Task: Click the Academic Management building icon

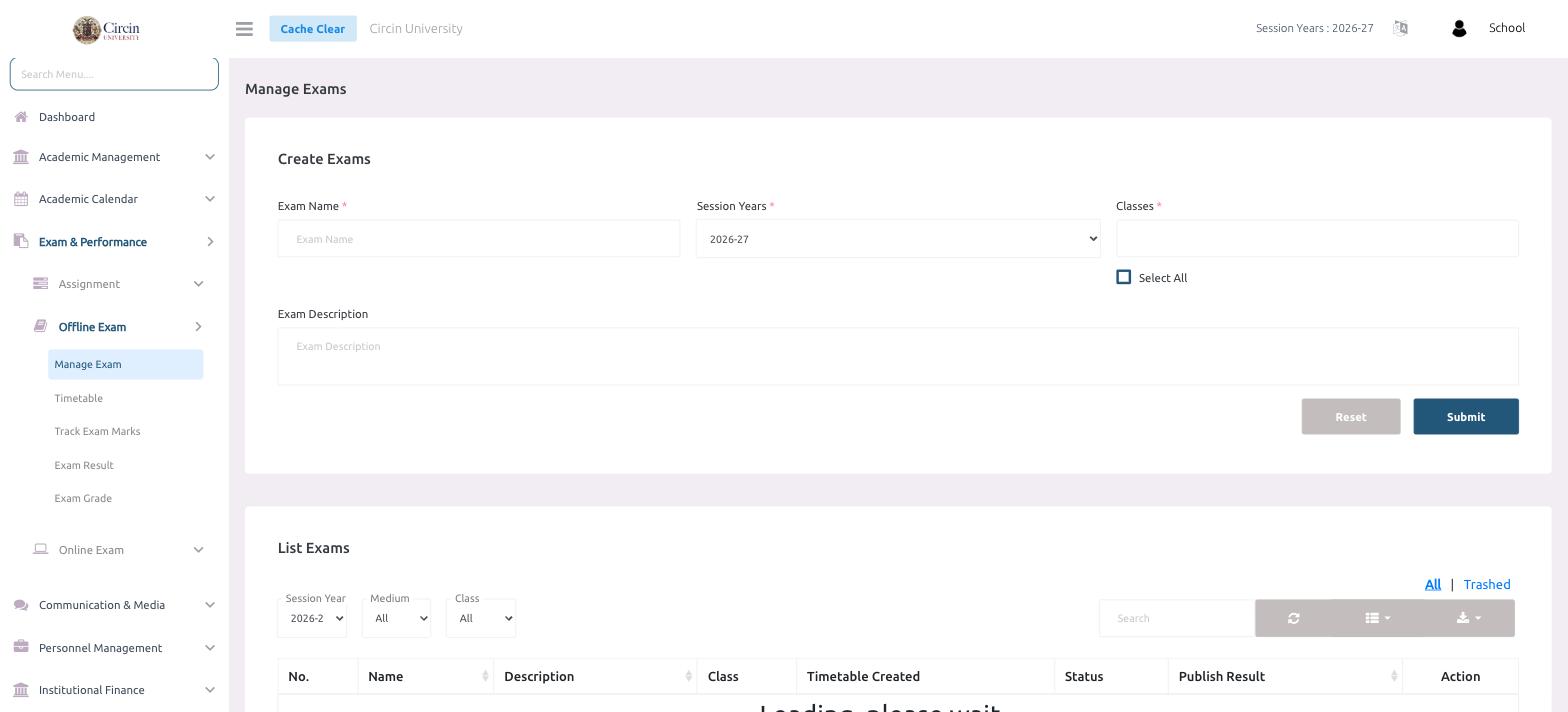Action: pos(21,157)
